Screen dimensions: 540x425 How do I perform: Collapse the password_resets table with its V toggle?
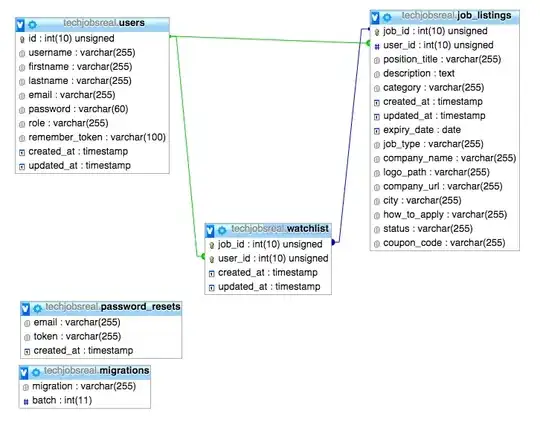[x=25, y=309]
